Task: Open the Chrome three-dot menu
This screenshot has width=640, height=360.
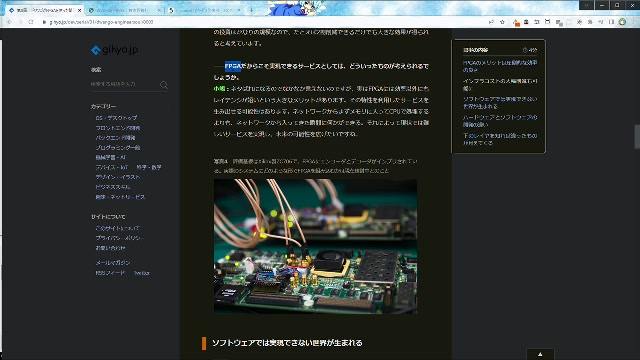Action: [x=633, y=22]
